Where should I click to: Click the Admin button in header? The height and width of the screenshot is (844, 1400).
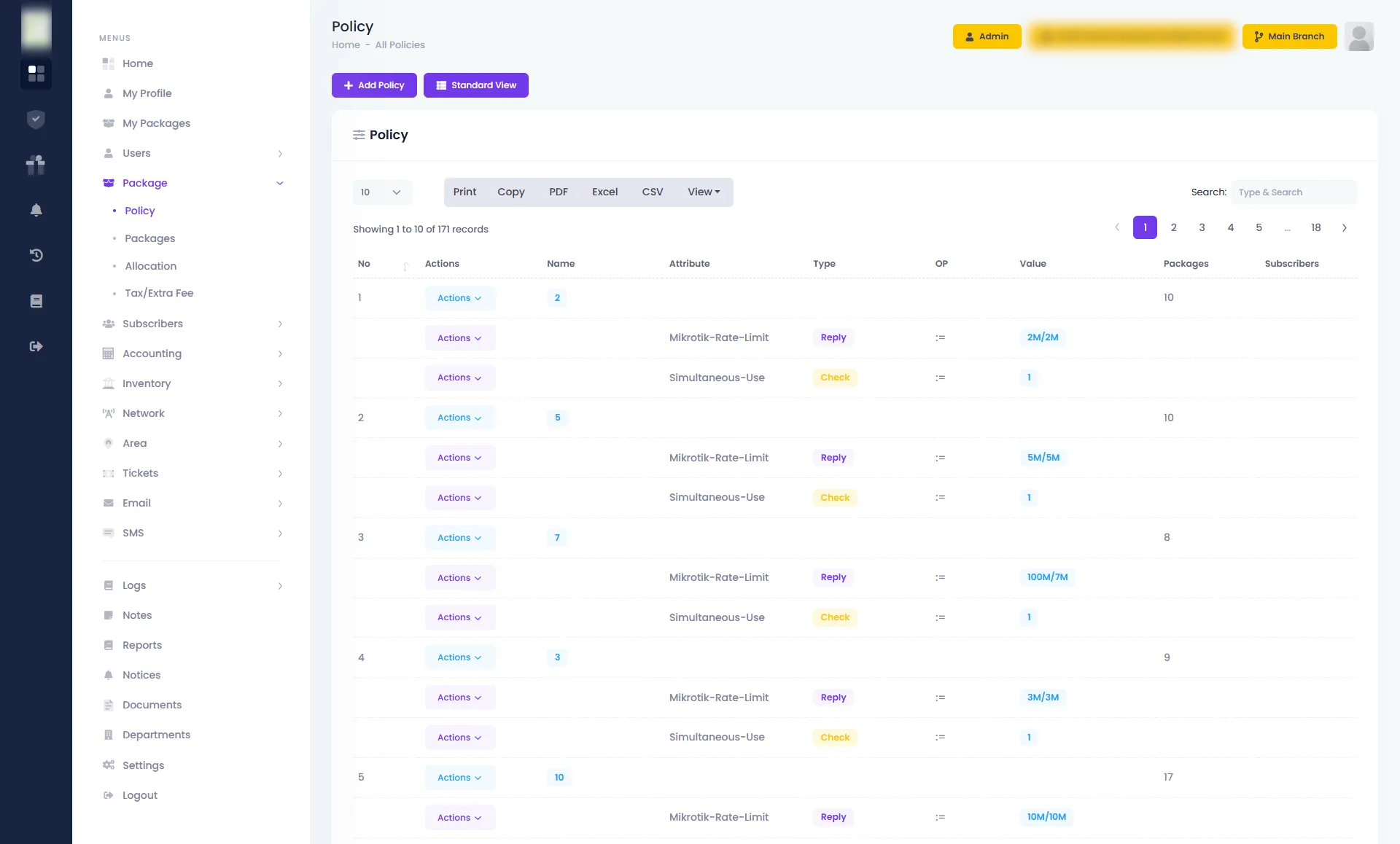point(987,36)
